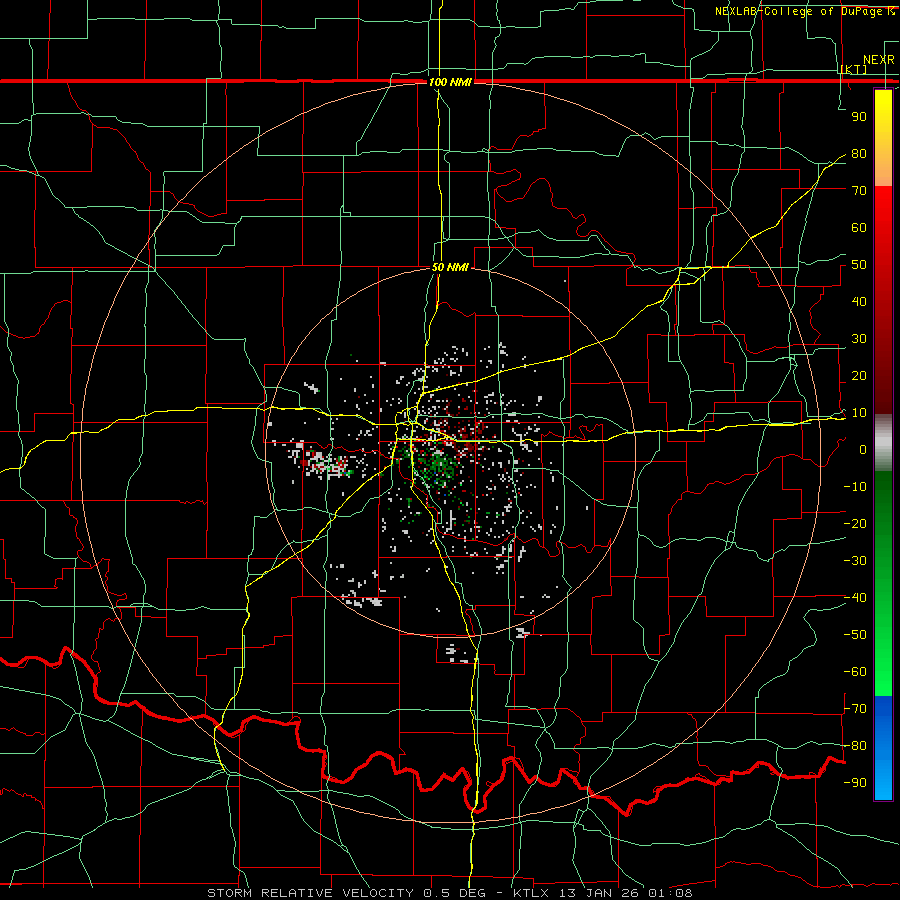
Task: Click the gray near-zero color scale segment
Action: coord(883,443)
